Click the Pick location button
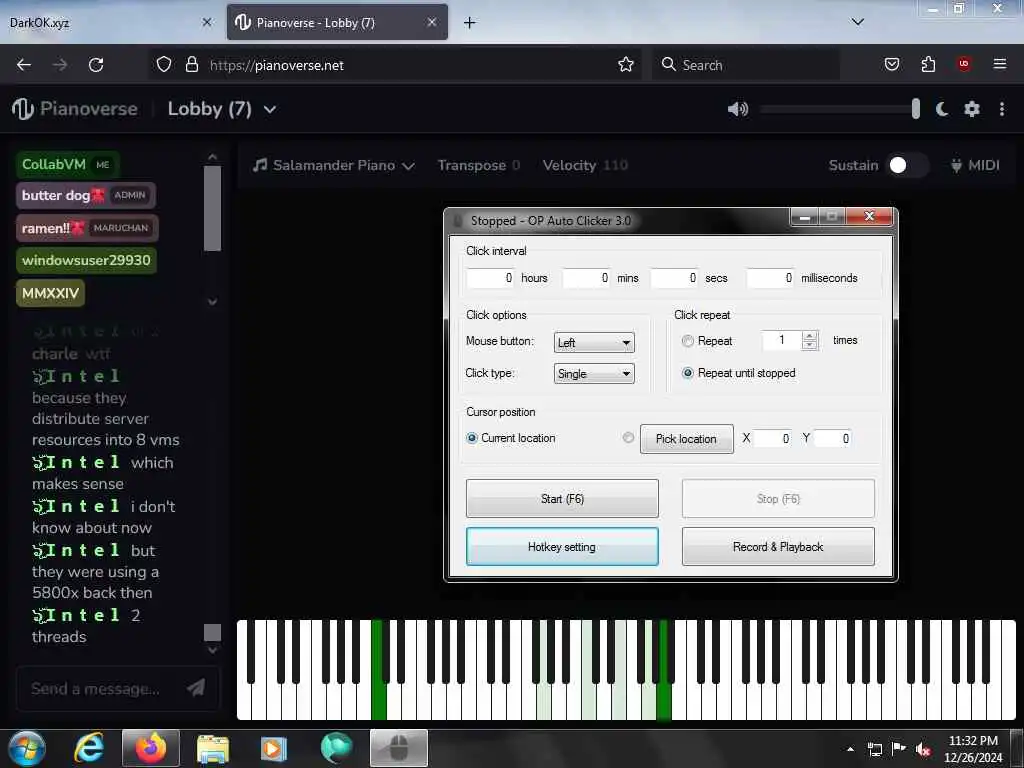The image size is (1024, 768). (686, 439)
